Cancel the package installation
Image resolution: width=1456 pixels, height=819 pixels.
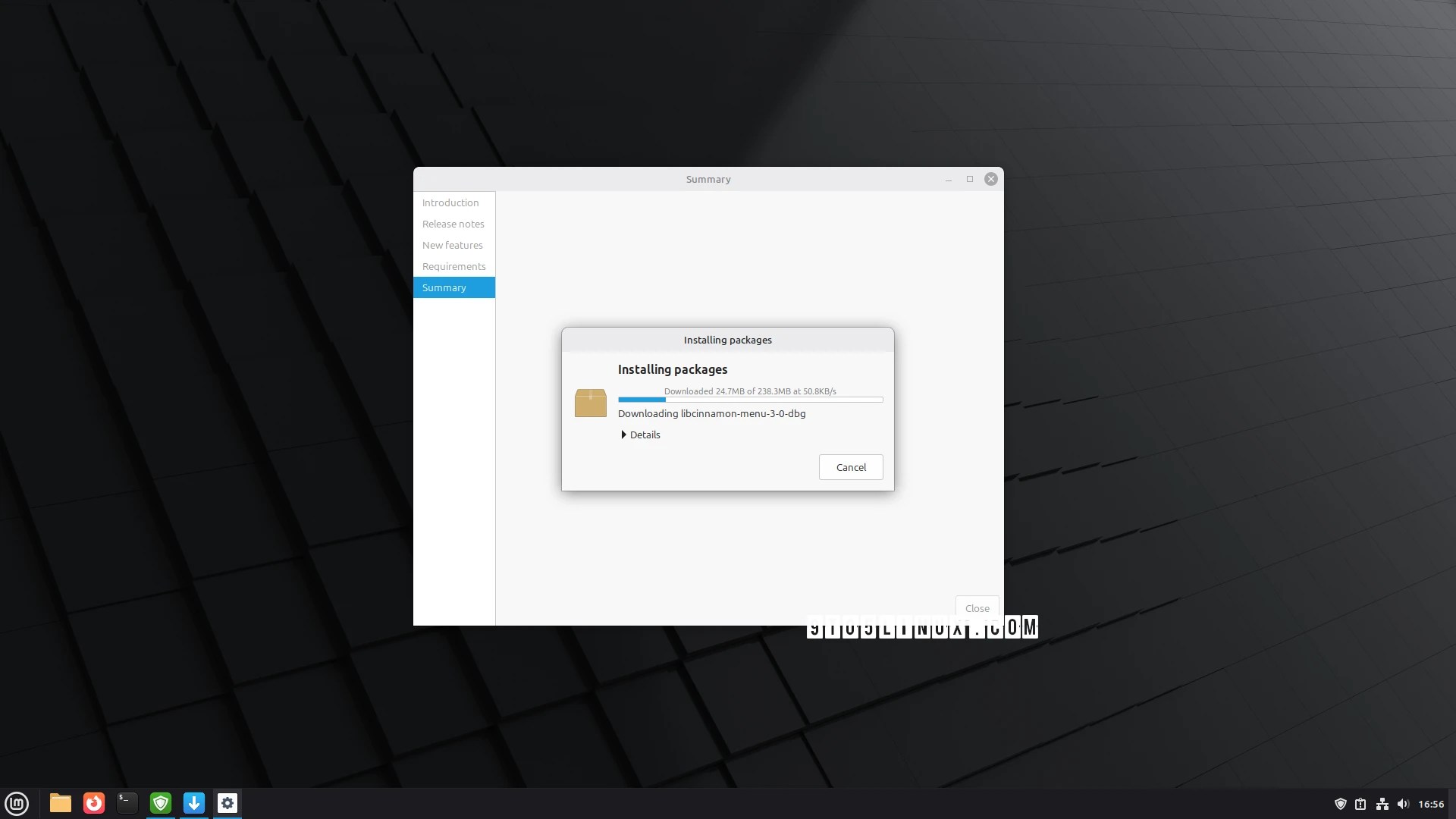point(850,467)
